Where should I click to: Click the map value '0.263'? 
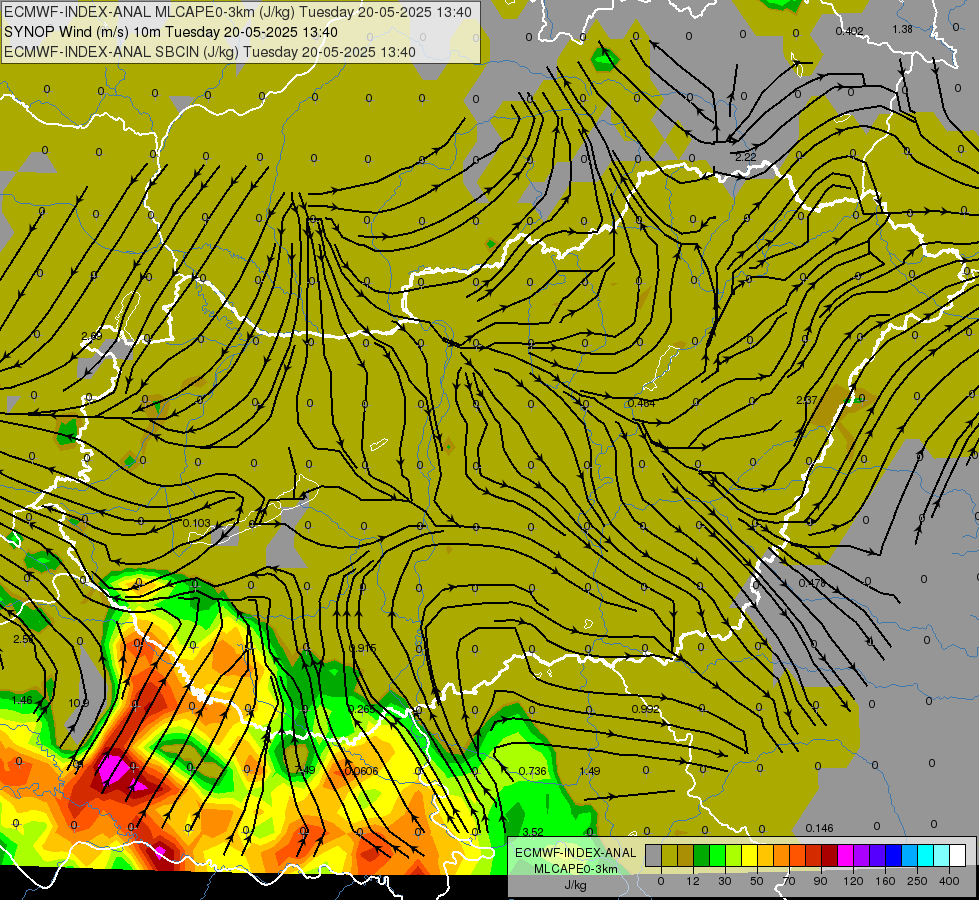[x=362, y=708]
